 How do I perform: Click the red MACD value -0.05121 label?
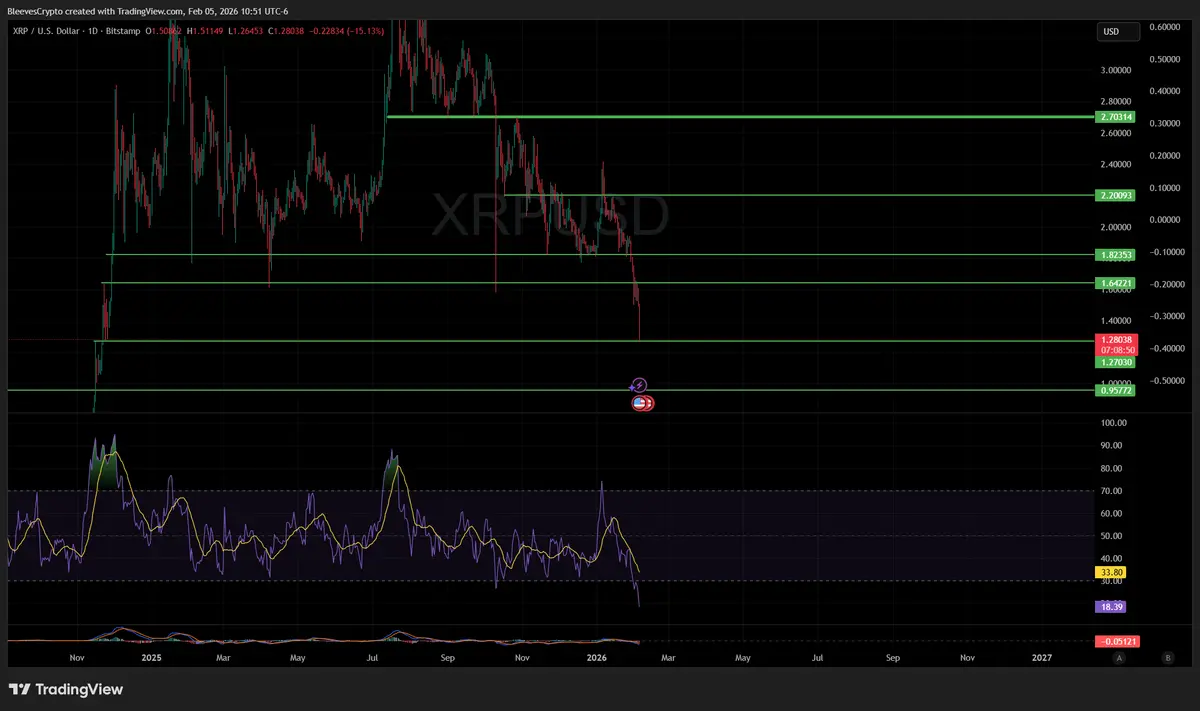(x=1116, y=641)
